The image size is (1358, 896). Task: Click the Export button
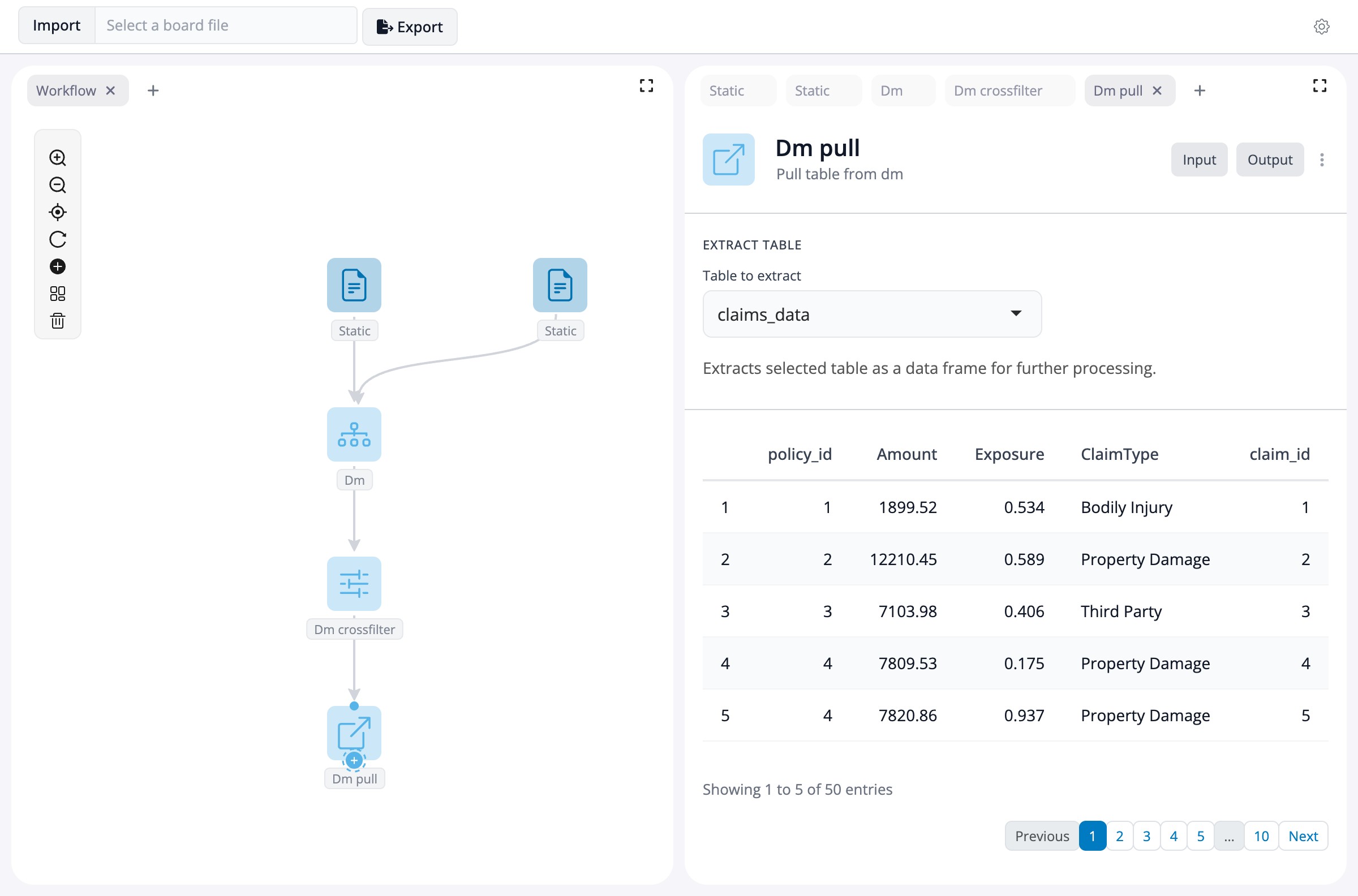click(x=409, y=26)
